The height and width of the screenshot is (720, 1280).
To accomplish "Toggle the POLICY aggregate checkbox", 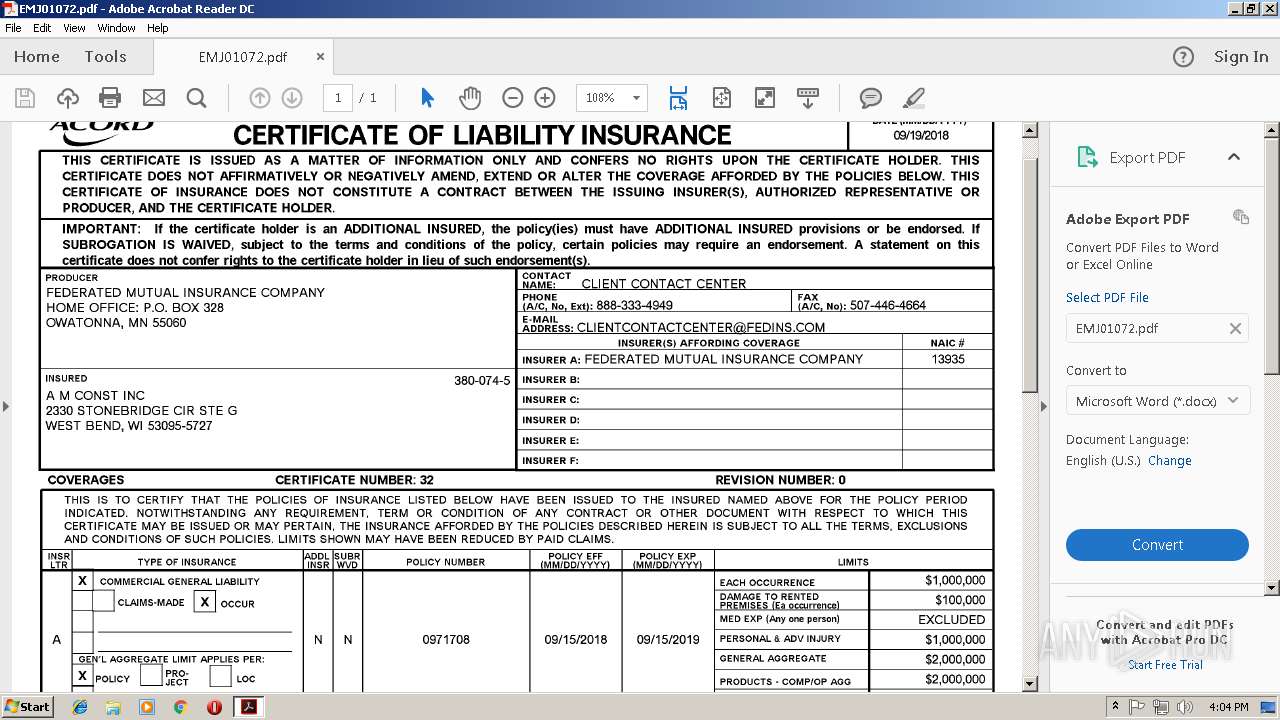I will [x=82, y=676].
